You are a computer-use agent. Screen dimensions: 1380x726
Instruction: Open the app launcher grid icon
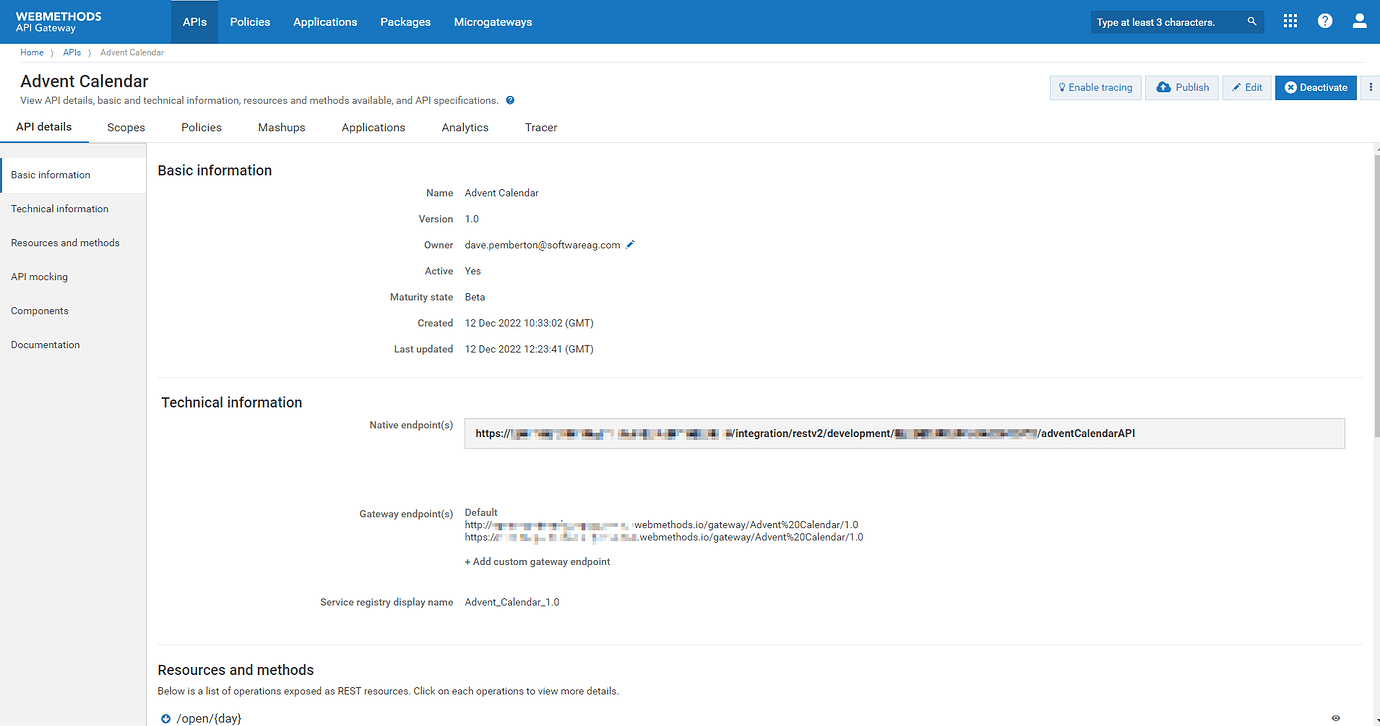coord(1290,21)
